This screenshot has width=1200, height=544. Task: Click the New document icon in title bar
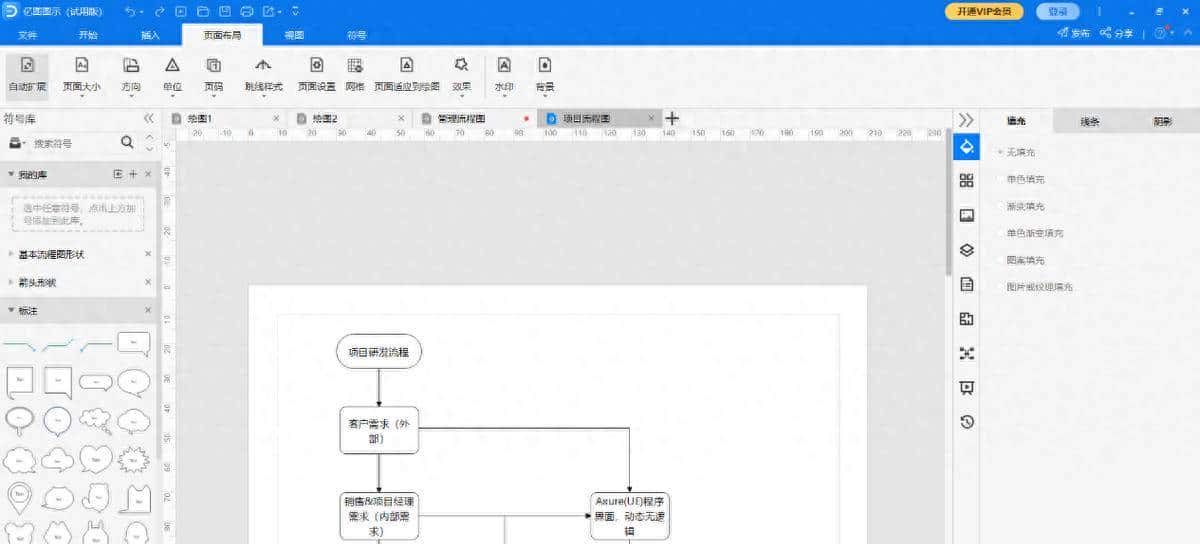coord(181,11)
